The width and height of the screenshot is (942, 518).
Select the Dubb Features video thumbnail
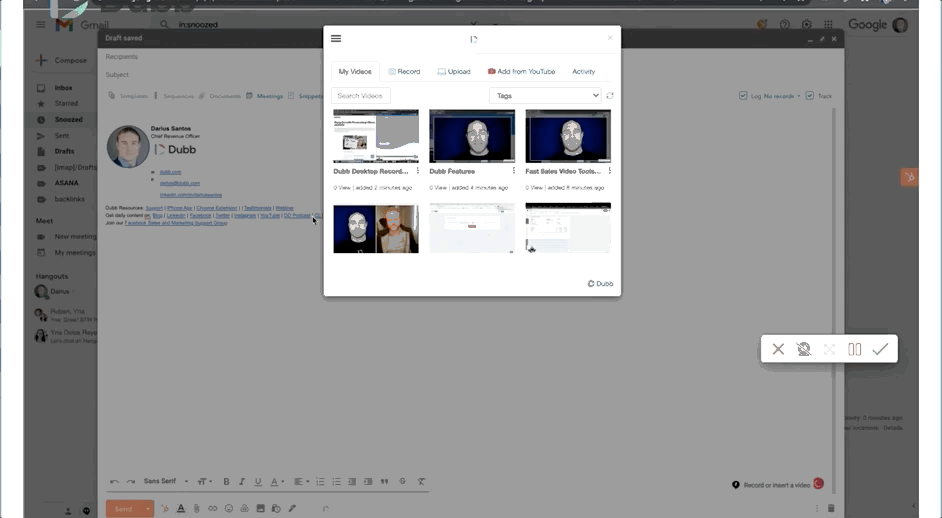[472, 136]
